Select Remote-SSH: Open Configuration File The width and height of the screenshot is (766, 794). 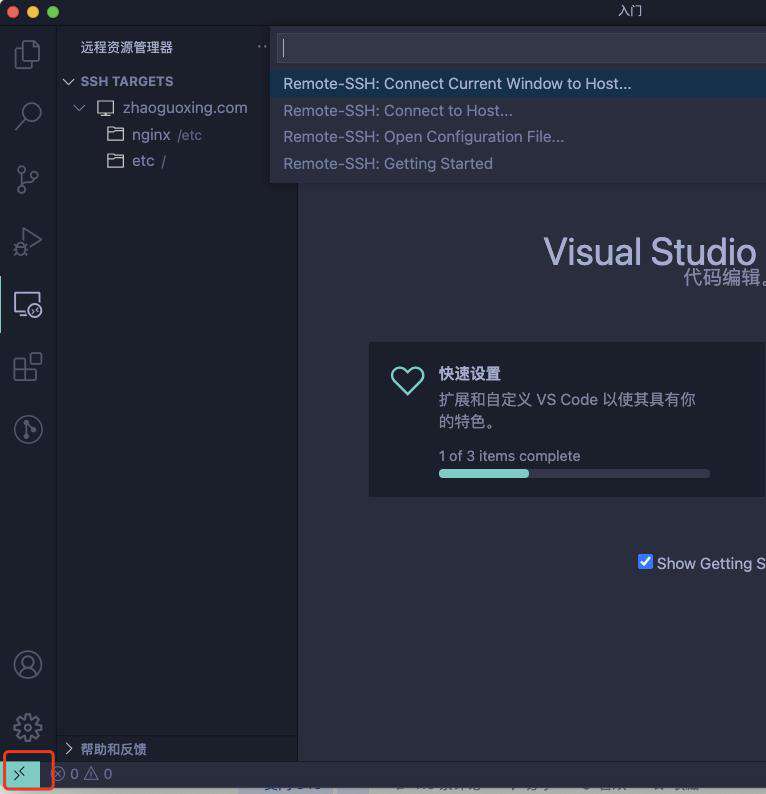[517, 137]
